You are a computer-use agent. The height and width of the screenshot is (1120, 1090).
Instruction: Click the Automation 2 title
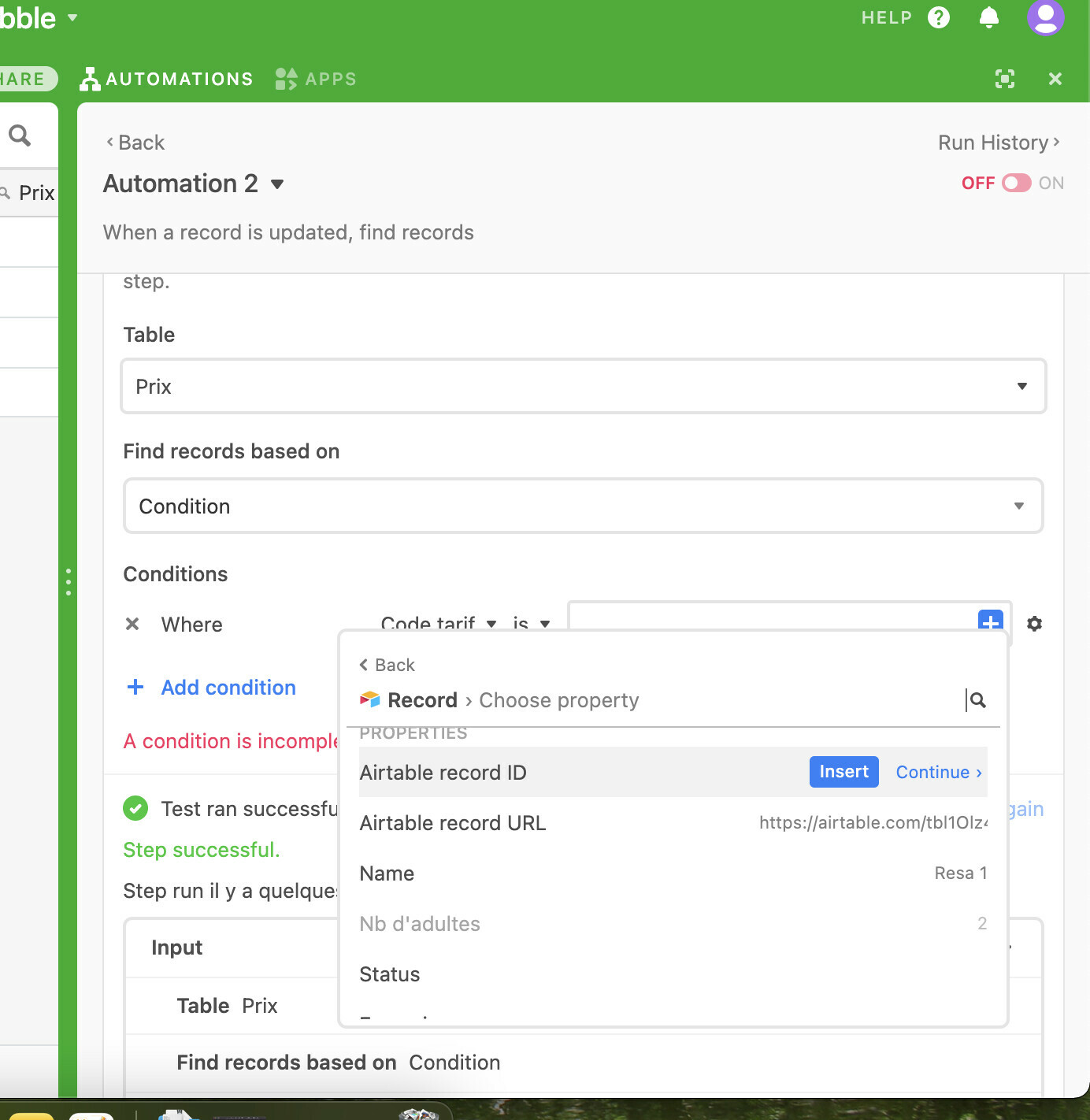click(180, 184)
